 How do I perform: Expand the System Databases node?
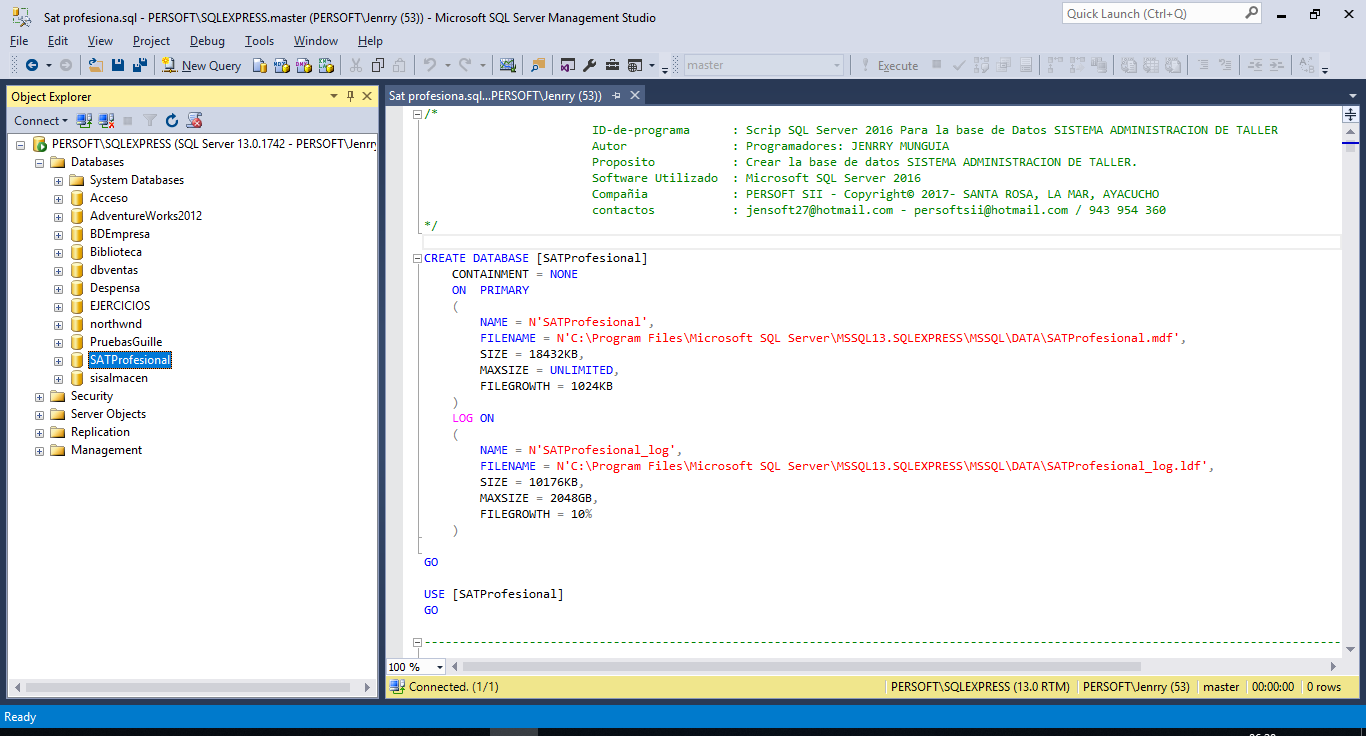(x=59, y=180)
